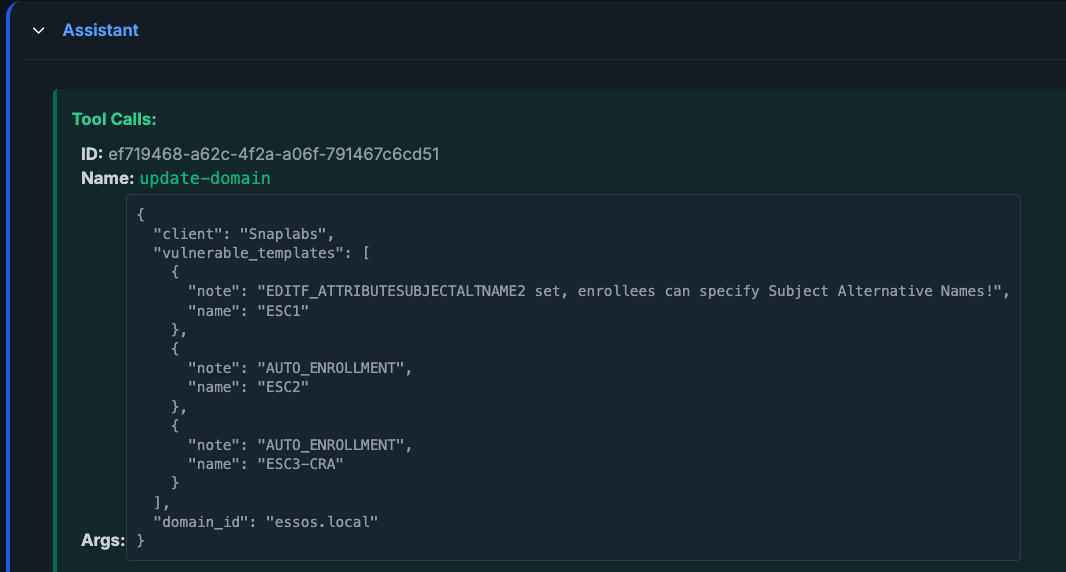Viewport: 1066px width, 572px height.
Task: Click the Assistant header label
Action: [100, 30]
